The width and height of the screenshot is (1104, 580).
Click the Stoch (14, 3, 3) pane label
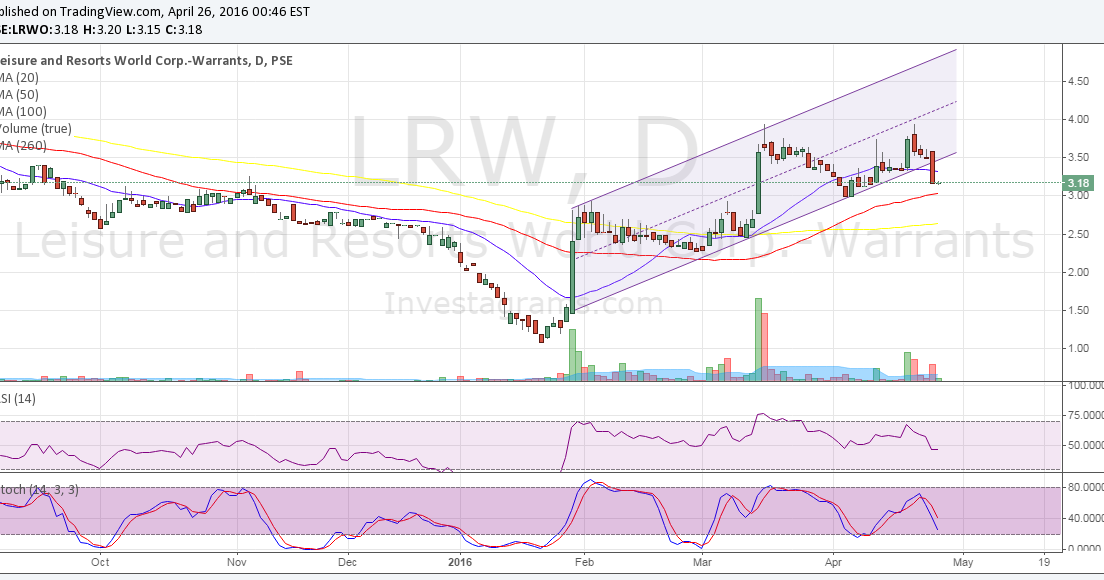(x=39, y=489)
